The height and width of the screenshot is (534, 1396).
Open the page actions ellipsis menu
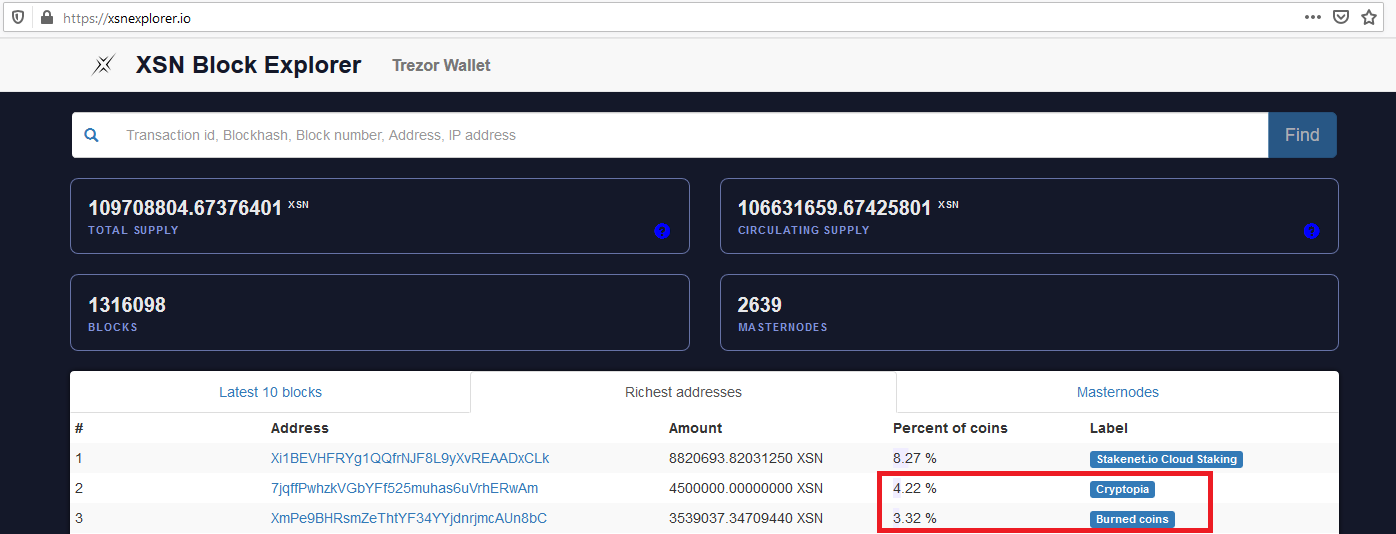1313,17
